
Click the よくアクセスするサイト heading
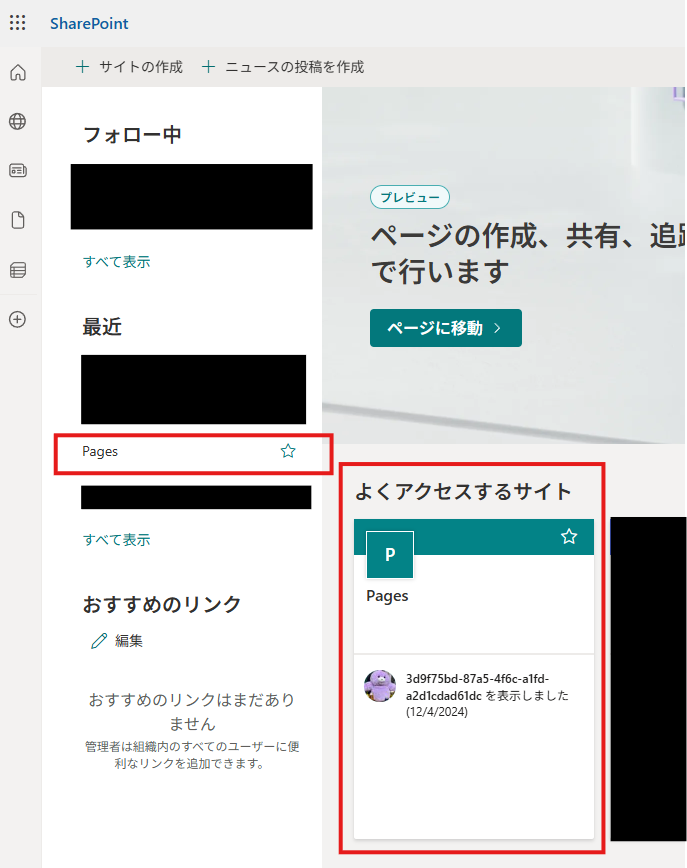point(463,492)
